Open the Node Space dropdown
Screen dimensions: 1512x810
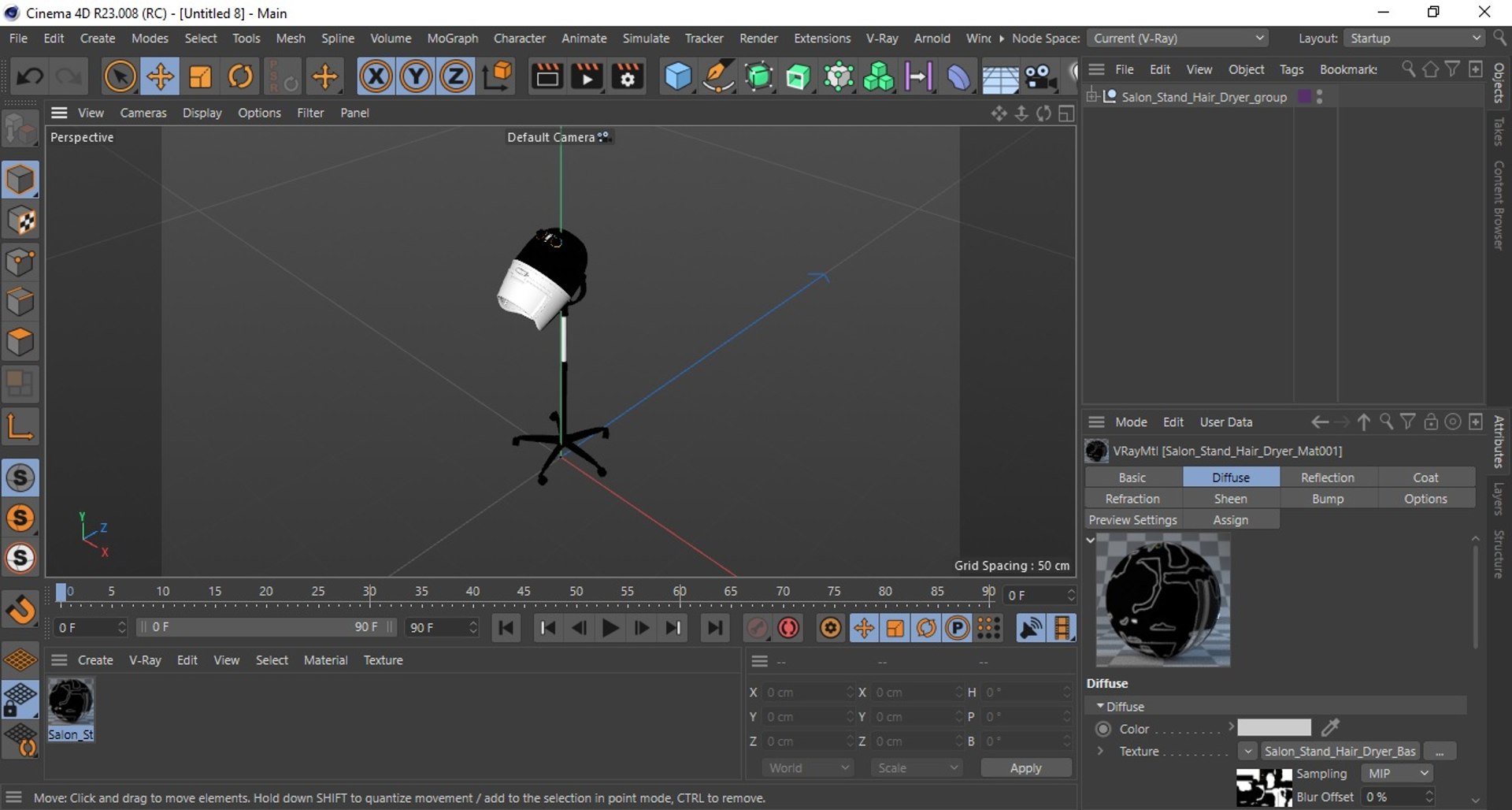click(1177, 38)
